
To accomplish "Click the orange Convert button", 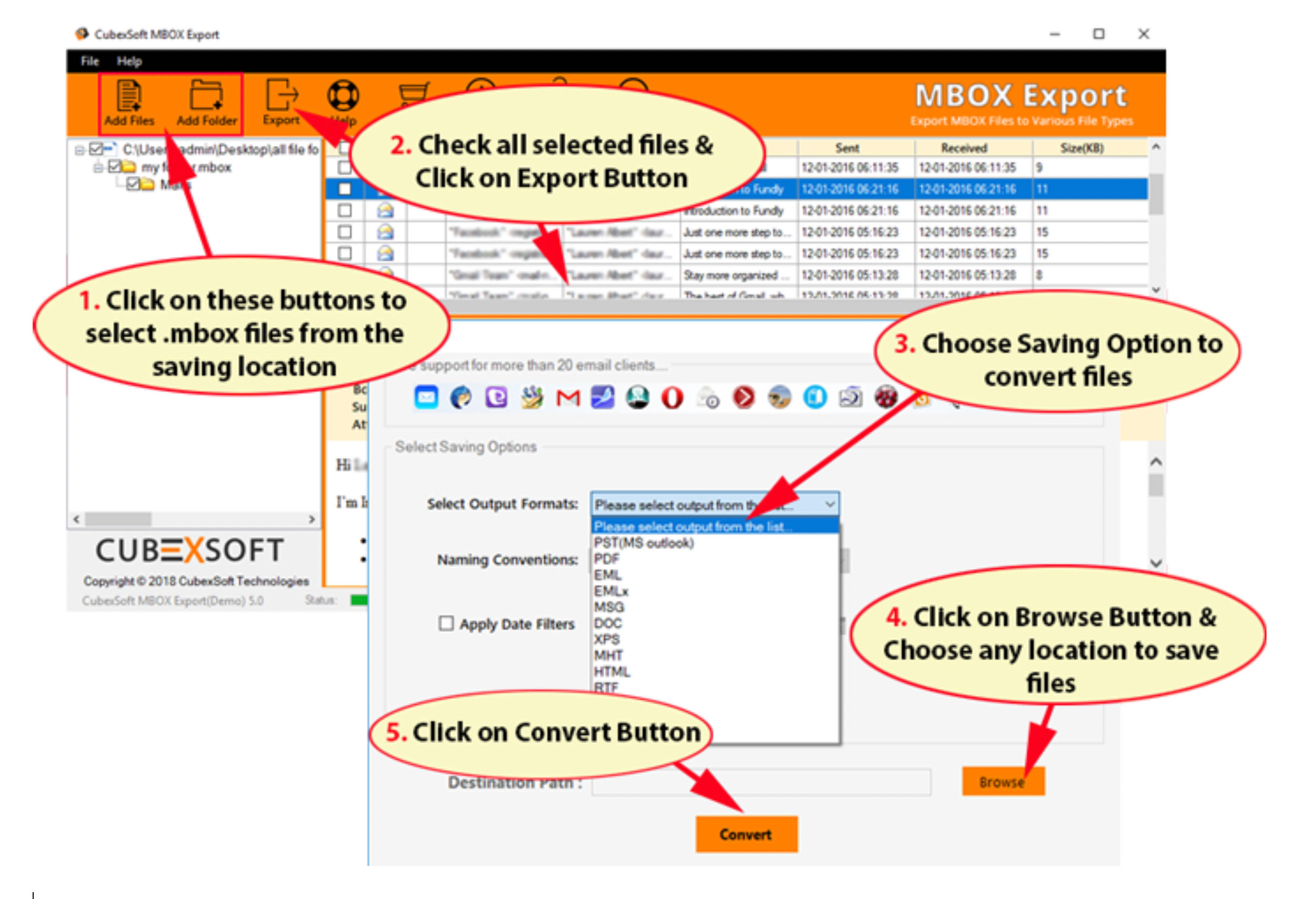I will pos(746,834).
